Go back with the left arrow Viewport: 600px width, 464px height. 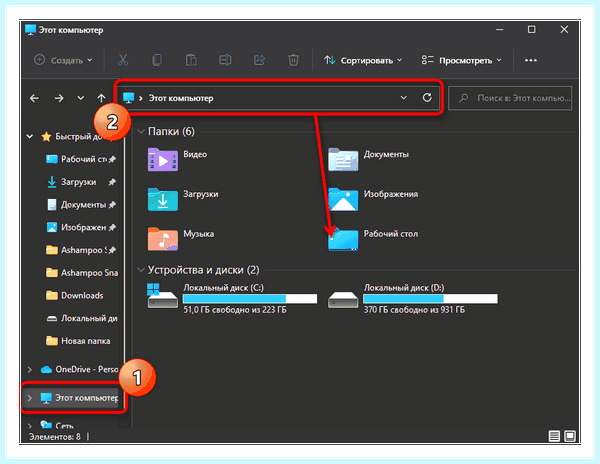click(x=34, y=98)
